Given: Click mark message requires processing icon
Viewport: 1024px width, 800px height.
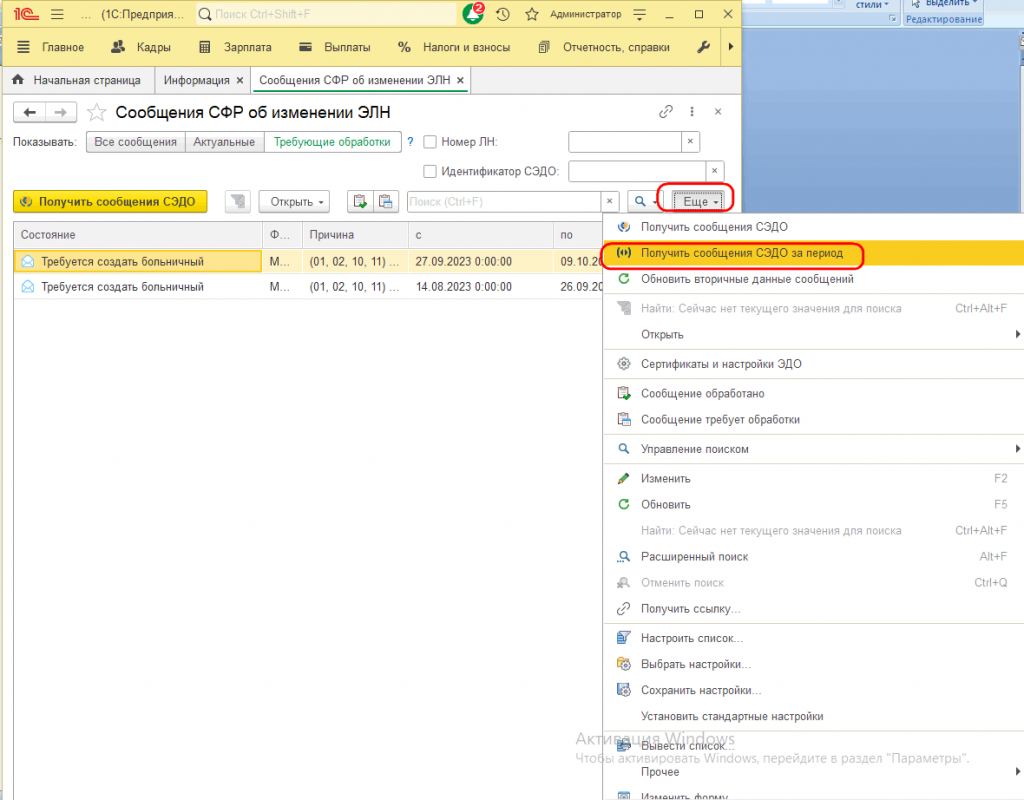Looking at the screenshot, I should 385,202.
